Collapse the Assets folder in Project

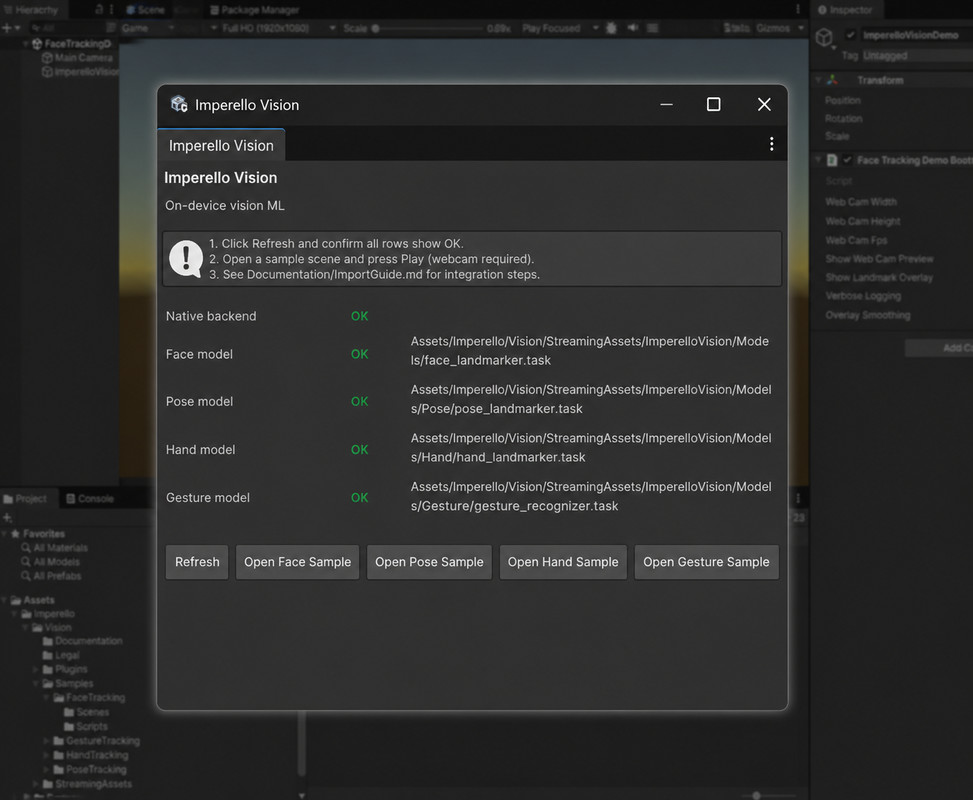pos(5,600)
